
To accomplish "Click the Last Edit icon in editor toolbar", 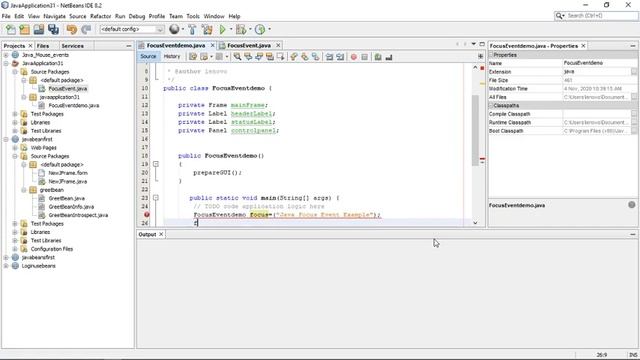I will point(193,57).
